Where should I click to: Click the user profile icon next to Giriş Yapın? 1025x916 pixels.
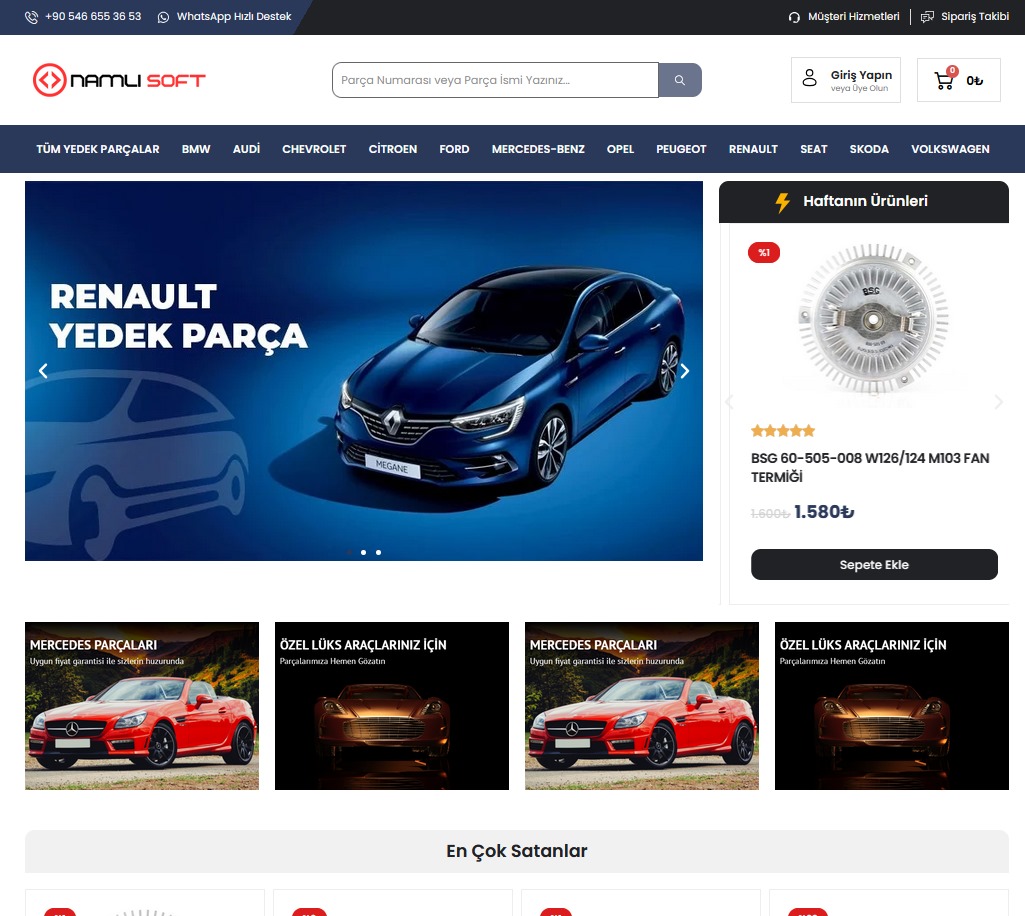pyautogui.click(x=809, y=78)
